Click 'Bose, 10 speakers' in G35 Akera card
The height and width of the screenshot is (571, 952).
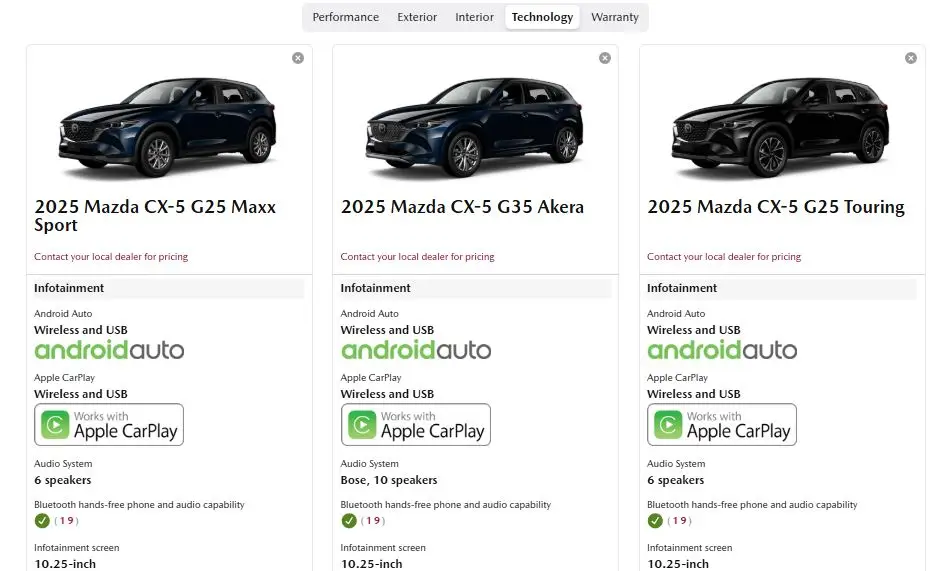tap(389, 480)
